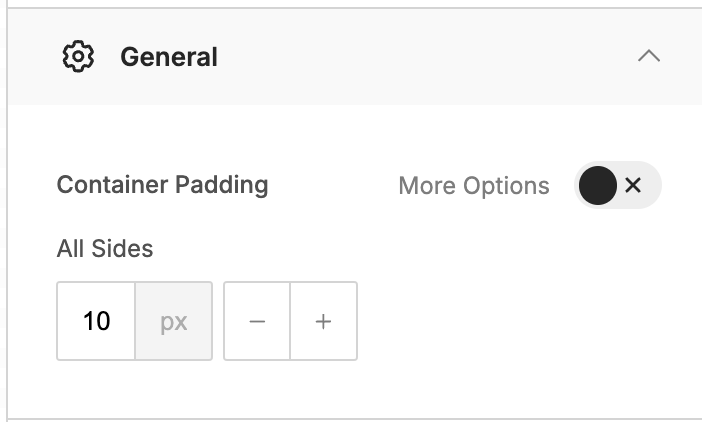Click the General section header title
The width and height of the screenshot is (702, 422).
click(x=169, y=57)
